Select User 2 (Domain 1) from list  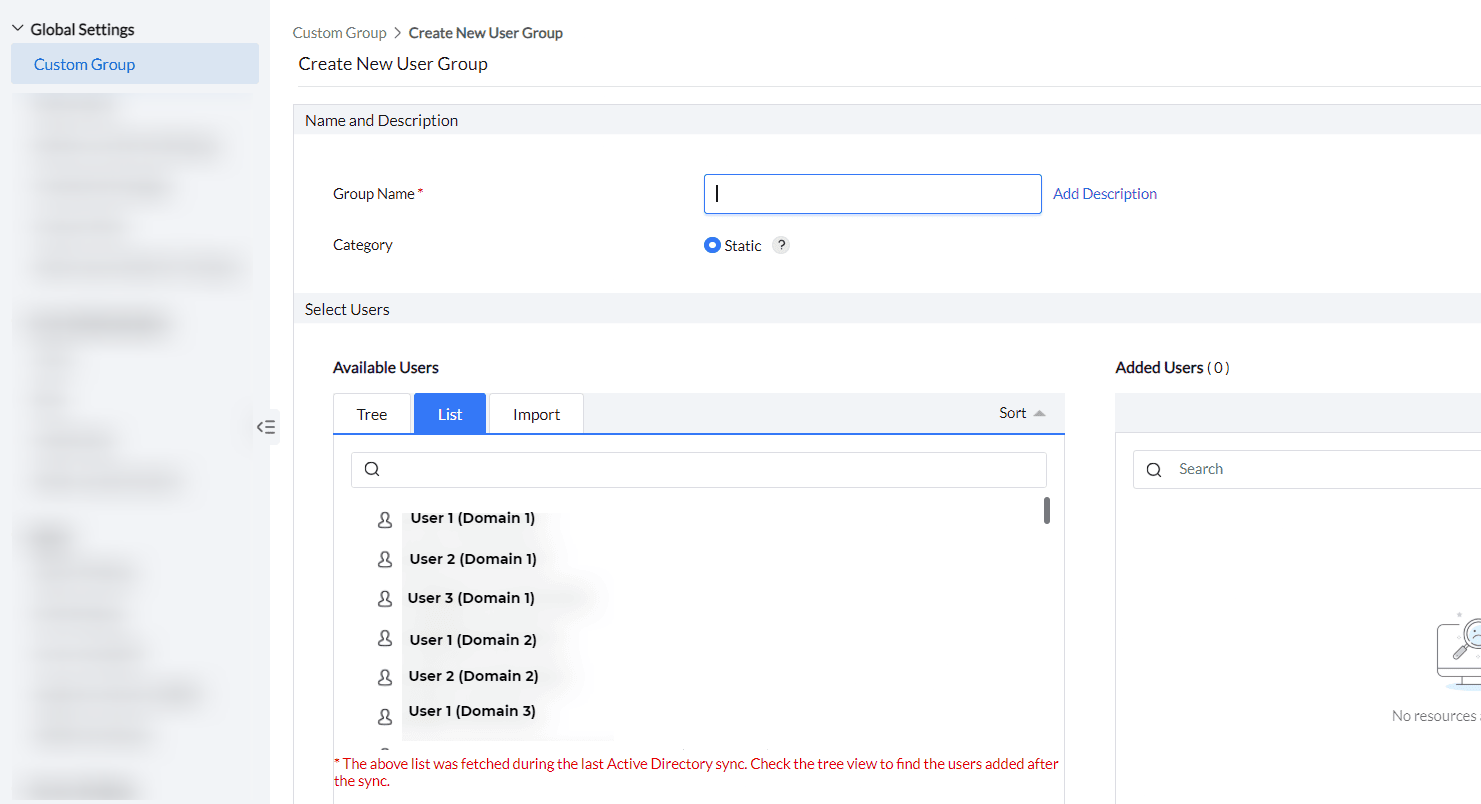(473, 559)
